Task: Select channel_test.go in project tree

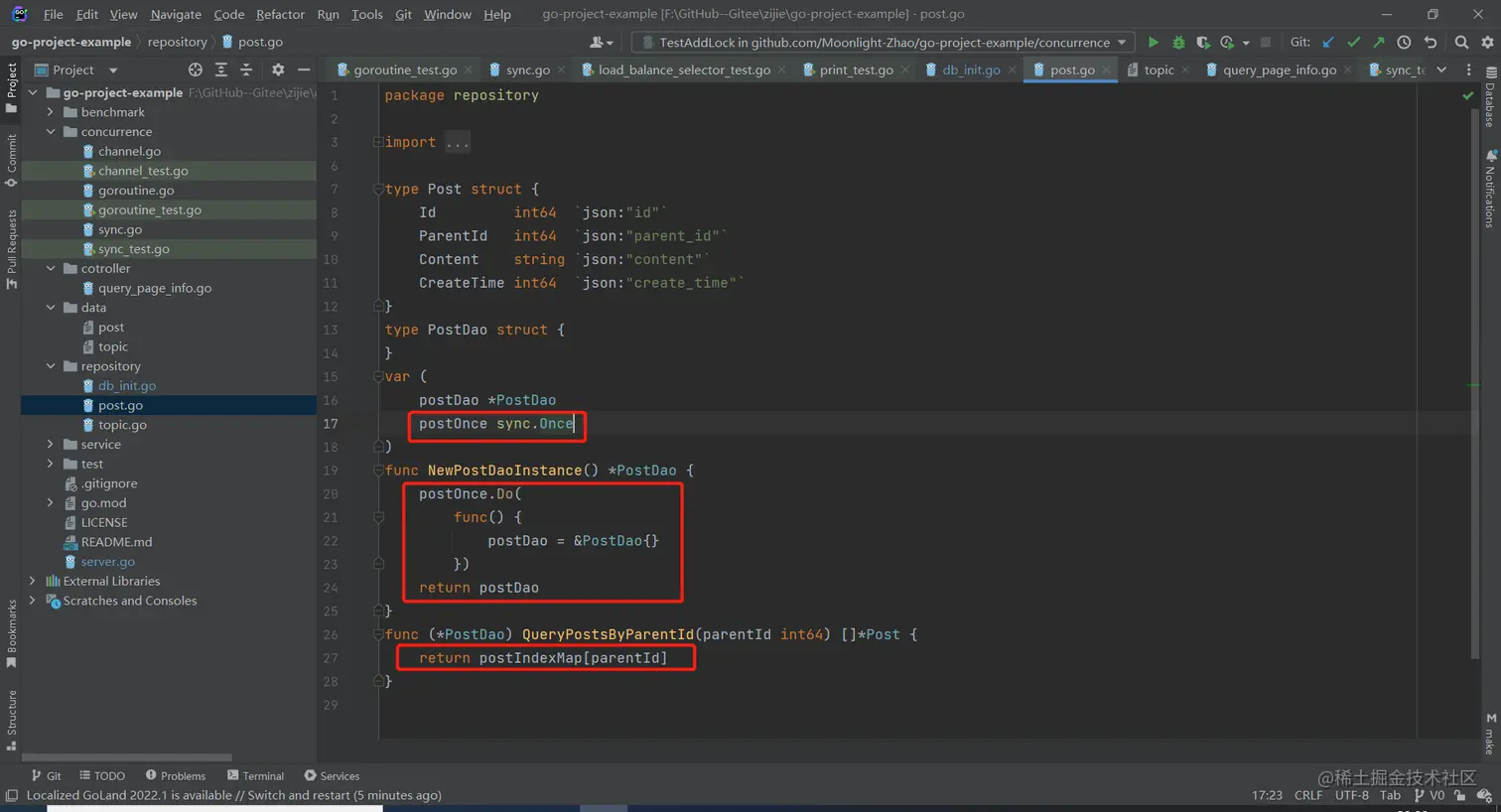Action: (143, 171)
